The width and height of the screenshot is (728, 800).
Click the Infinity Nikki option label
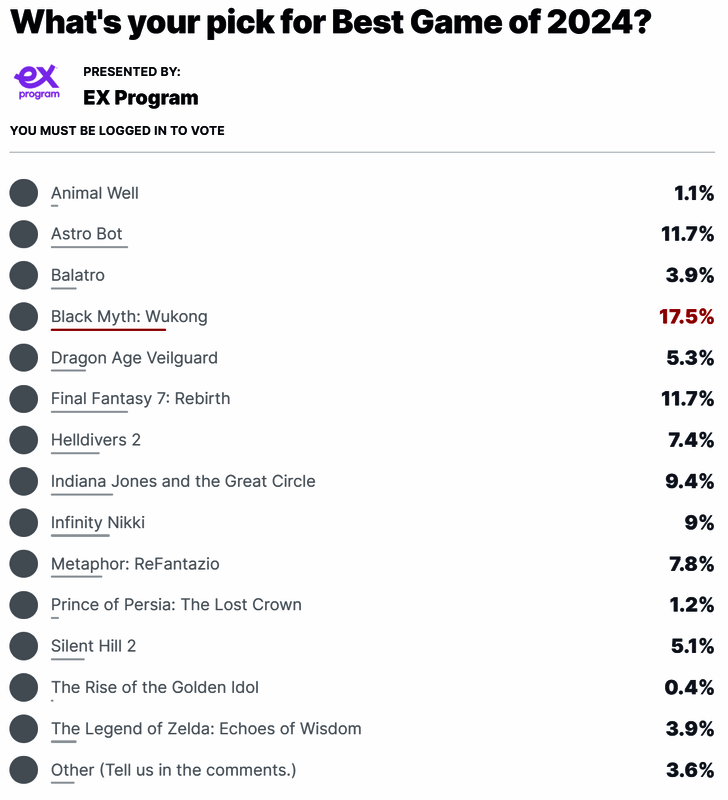[98, 522]
